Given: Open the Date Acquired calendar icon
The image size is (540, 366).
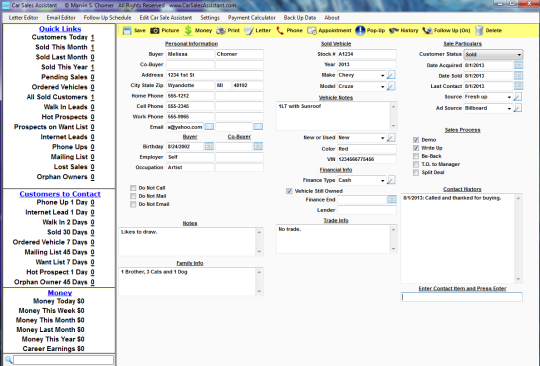Looking at the screenshot, I should tap(518, 65).
